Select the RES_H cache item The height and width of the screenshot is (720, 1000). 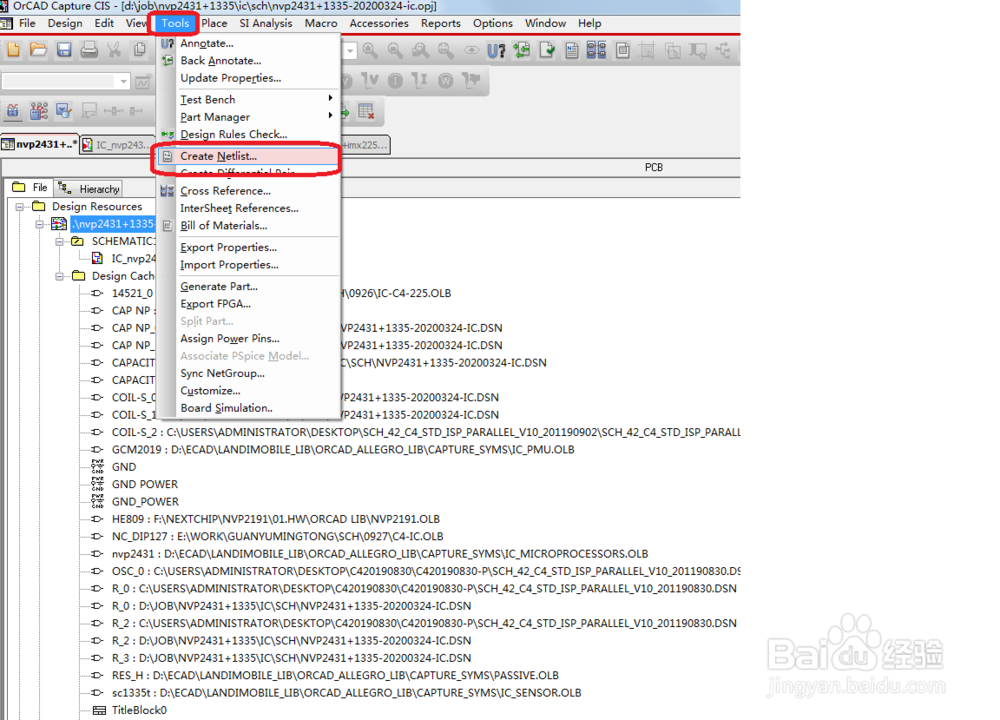pyautogui.click(x=335, y=675)
